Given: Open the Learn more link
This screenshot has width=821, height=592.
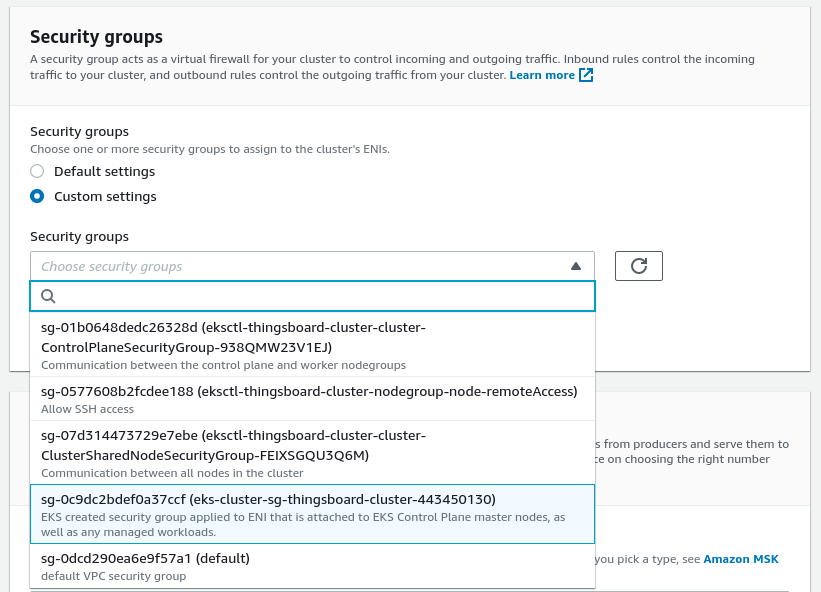Looking at the screenshot, I should tap(541, 75).
